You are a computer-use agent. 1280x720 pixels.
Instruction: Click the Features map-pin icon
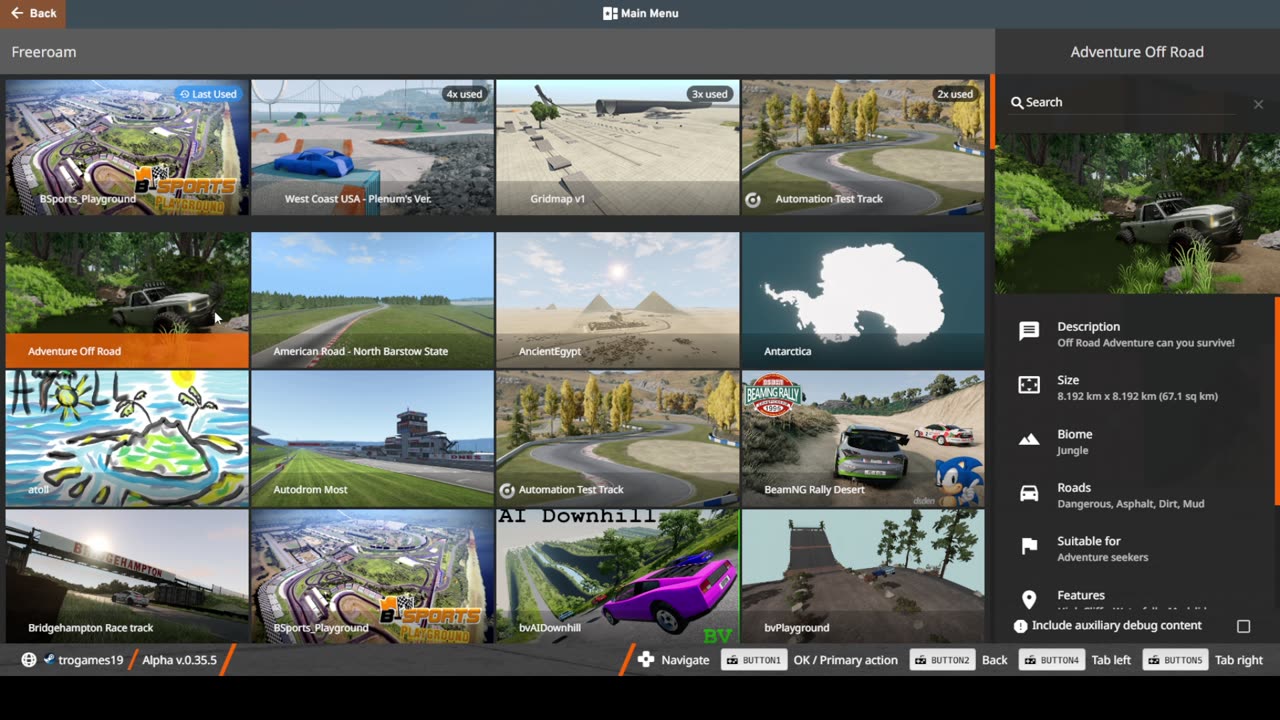tap(1029, 600)
